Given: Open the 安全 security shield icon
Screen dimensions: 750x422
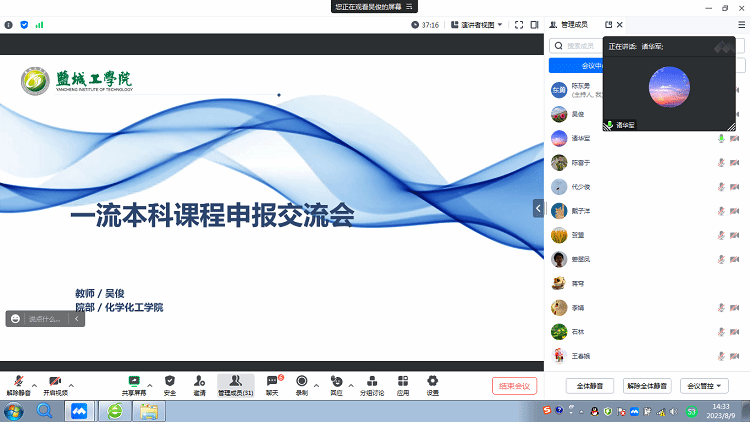Looking at the screenshot, I should 169,381.
